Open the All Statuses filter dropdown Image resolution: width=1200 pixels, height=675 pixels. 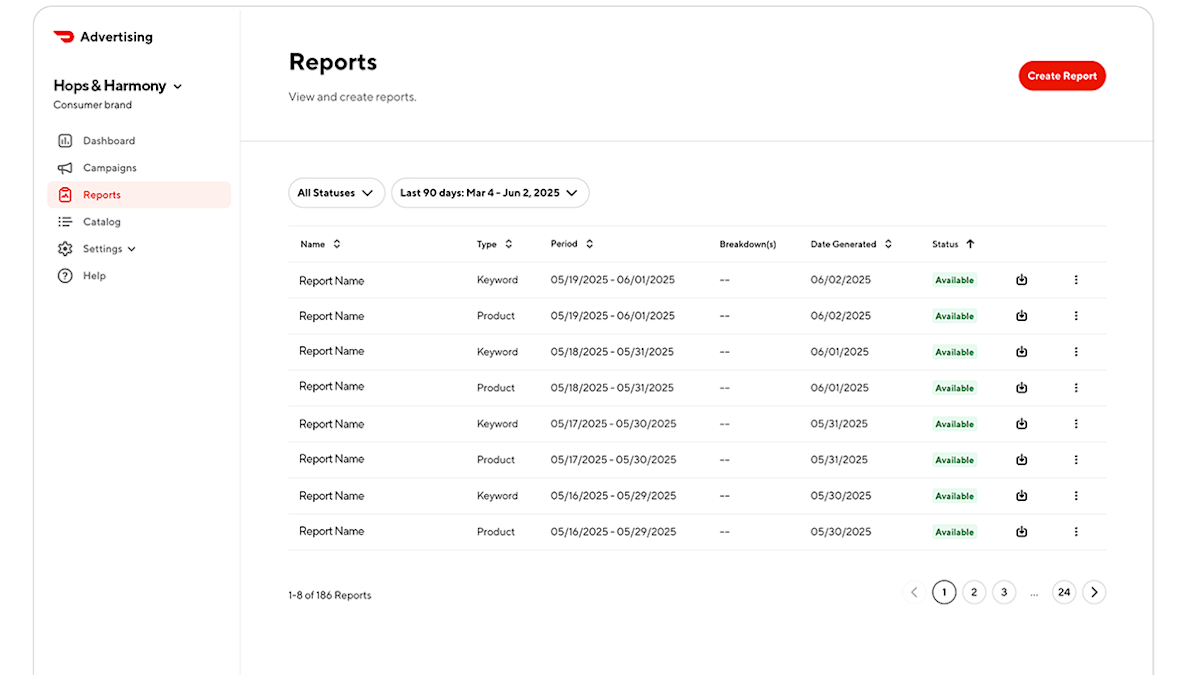point(336,192)
